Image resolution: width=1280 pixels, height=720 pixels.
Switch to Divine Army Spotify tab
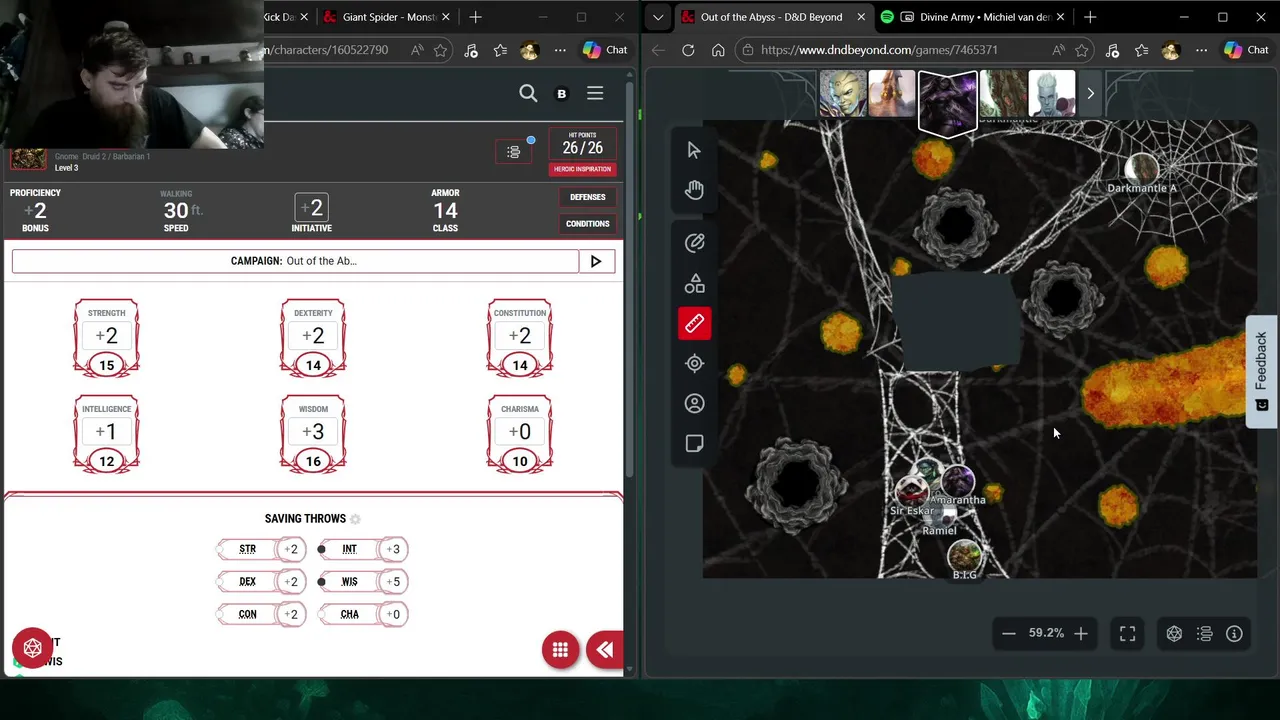[x=974, y=17]
